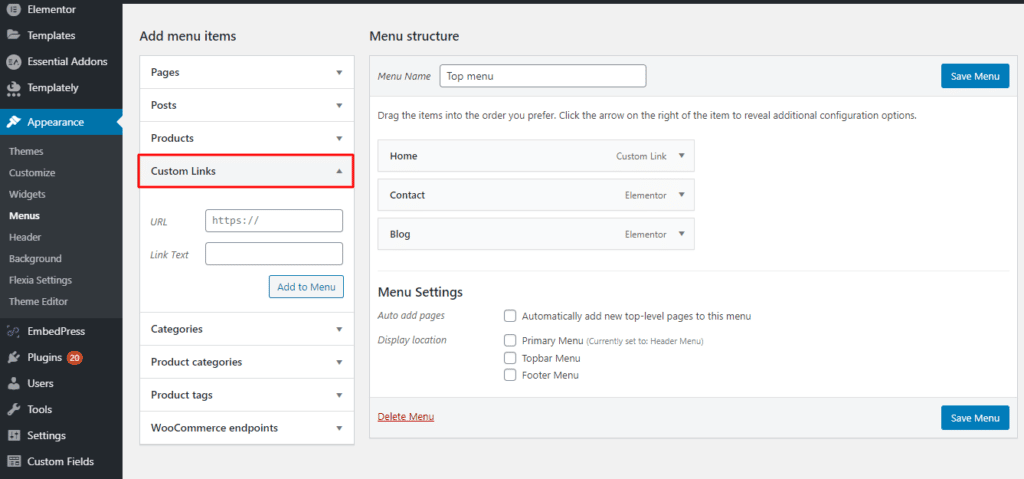
Task: Click the Tools wrench icon
Action: (x=13, y=409)
